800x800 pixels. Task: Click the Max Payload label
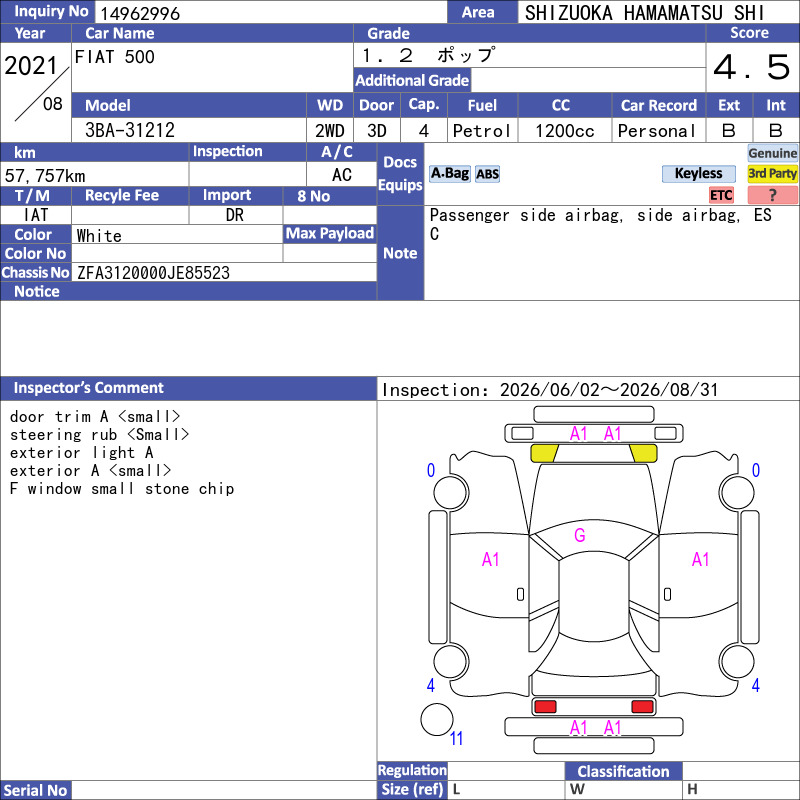point(330,233)
